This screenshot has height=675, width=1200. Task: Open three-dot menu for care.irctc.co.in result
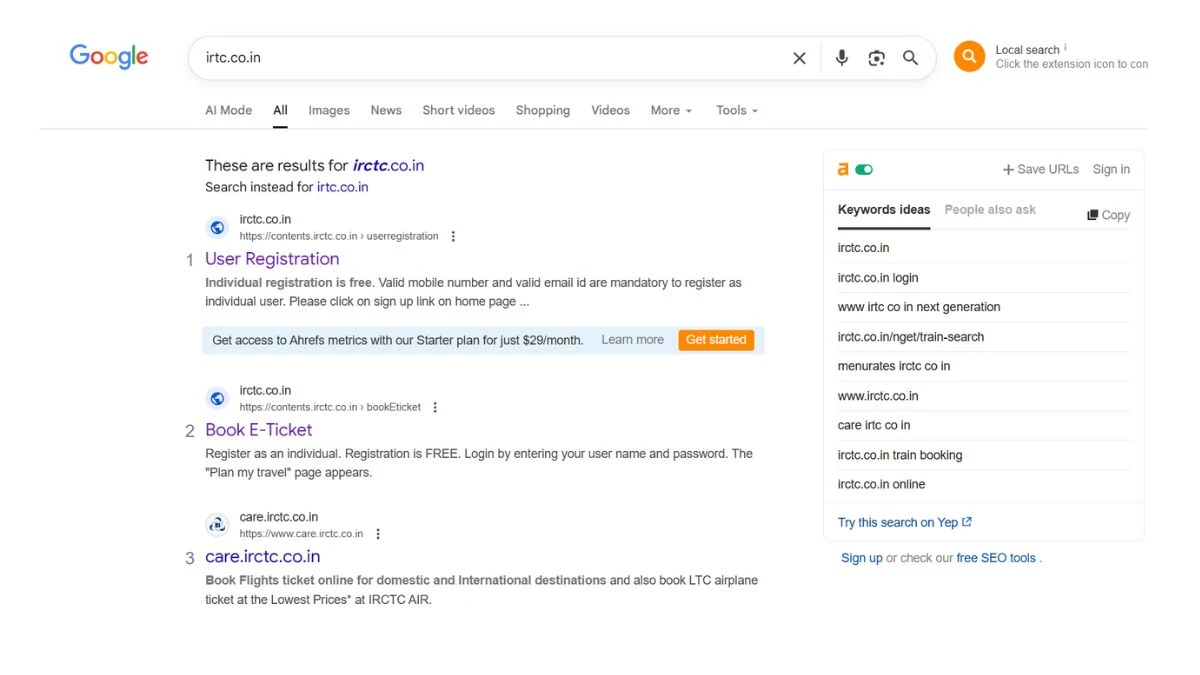[x=378, y=534]
